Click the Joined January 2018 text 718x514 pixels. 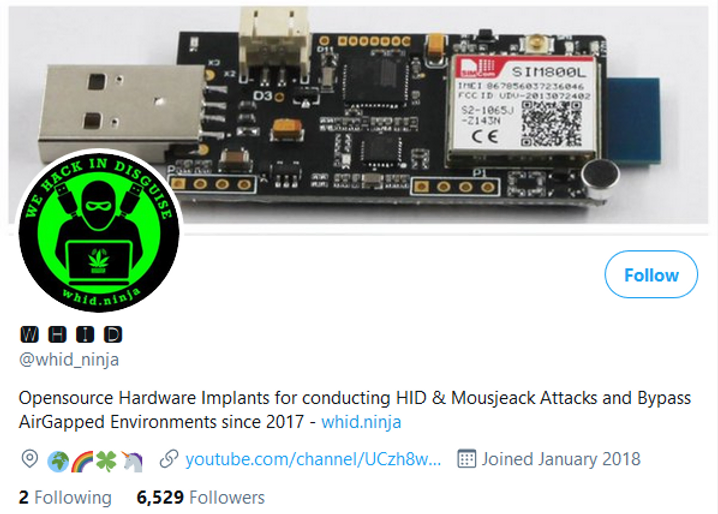pos(561,459)
